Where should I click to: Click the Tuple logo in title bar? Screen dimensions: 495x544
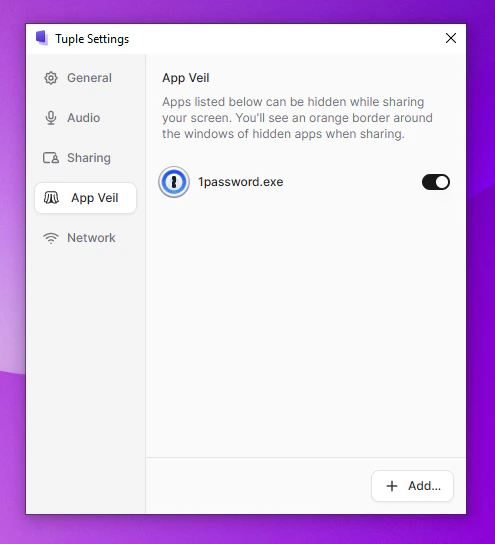42,38
